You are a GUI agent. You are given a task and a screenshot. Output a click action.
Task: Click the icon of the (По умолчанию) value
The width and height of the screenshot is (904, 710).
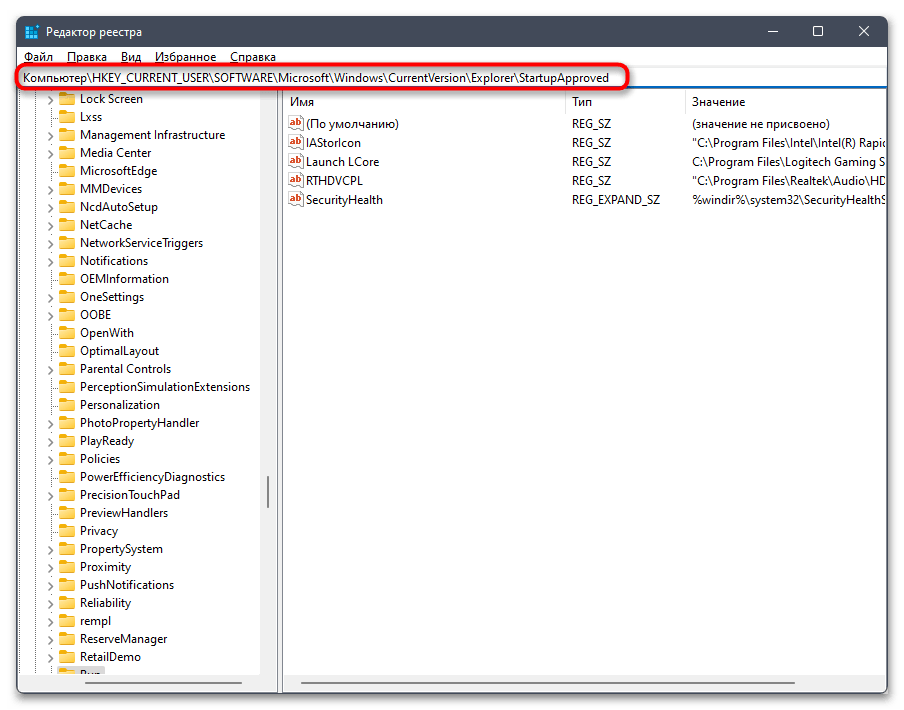(296, 123)
